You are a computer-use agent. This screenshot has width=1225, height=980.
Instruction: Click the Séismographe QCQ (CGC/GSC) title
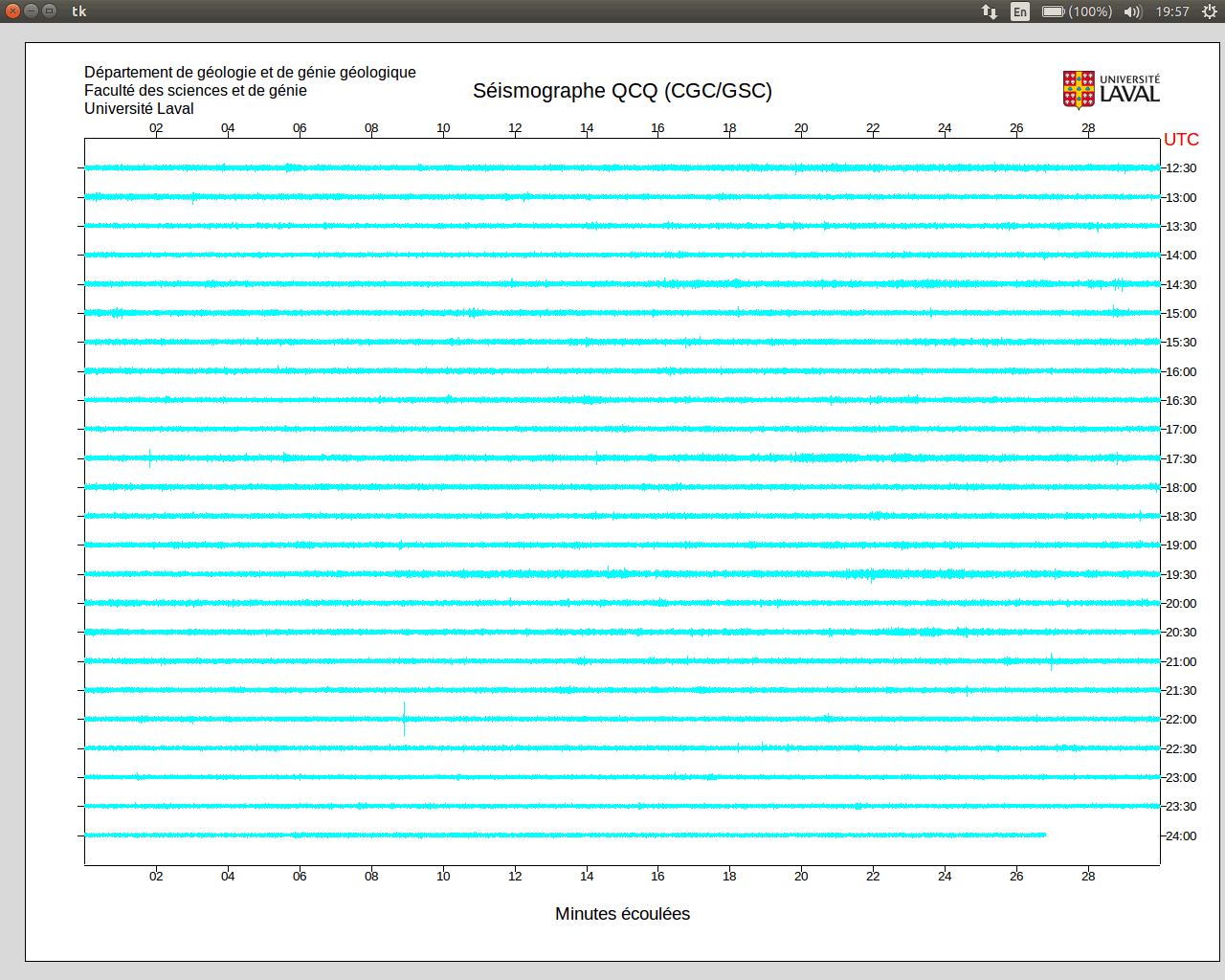(622, 91)
